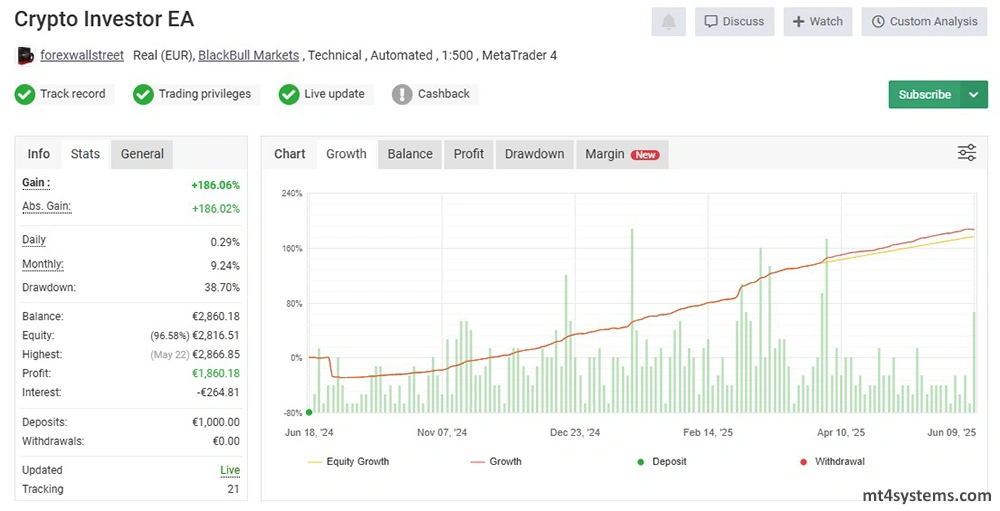Select the Chart tab
1000x511 pixels.
pos(290,154)
